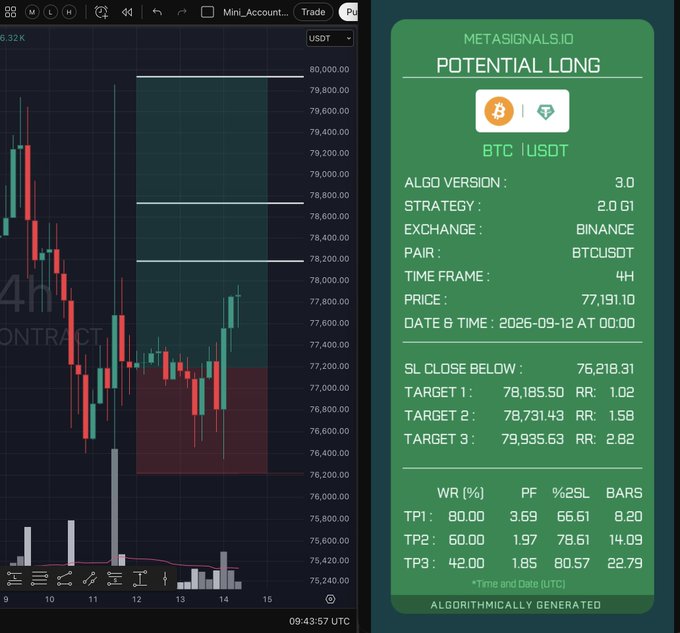The height and width of the screenshot is (633, 680).
Task: Click the EXCHANGE value BINANCE
Action: coord(605,229)
